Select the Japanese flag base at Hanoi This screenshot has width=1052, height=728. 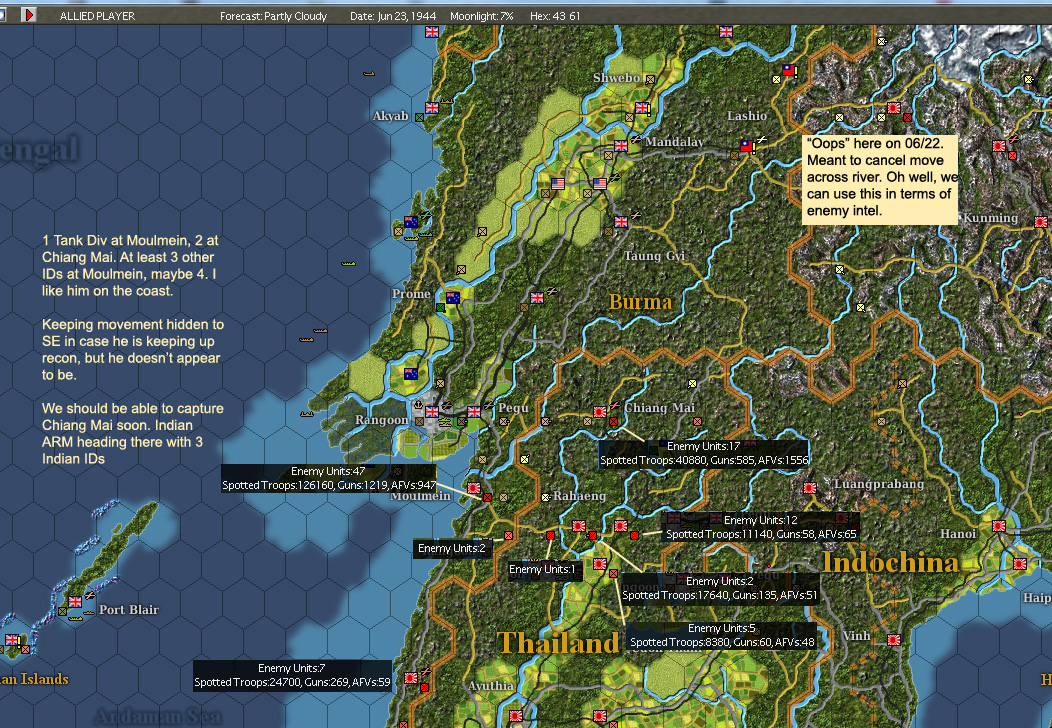click(x=999, y=526)
